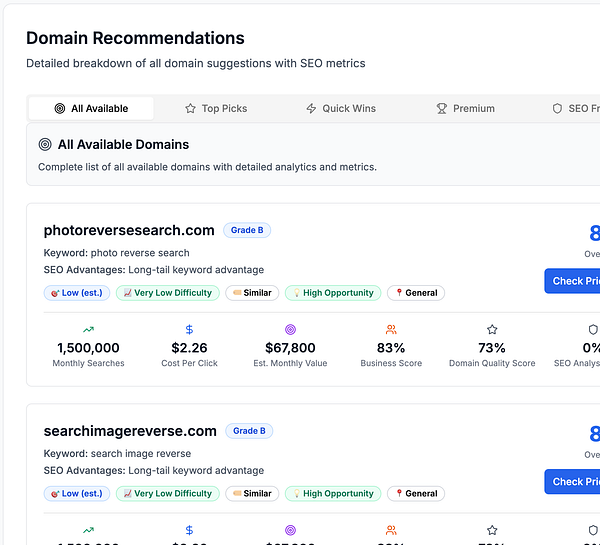Image resolution: width=600 pixels, height=545 pixels.
Task: Click the trend icon in searchimagereverse.com card
Action: [88, 530]
